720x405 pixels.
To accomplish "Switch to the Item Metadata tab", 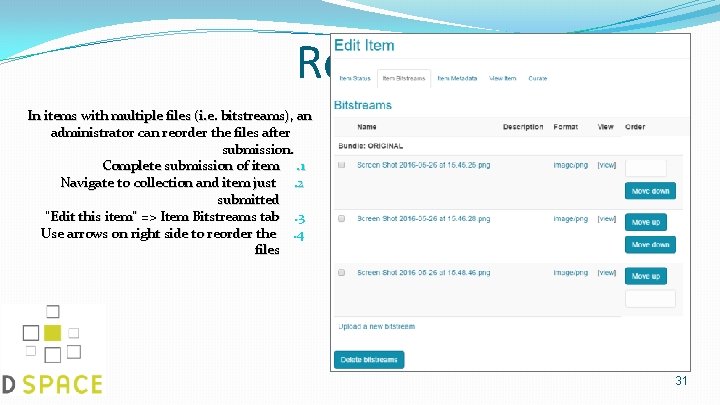I will (x=457, y=79).
